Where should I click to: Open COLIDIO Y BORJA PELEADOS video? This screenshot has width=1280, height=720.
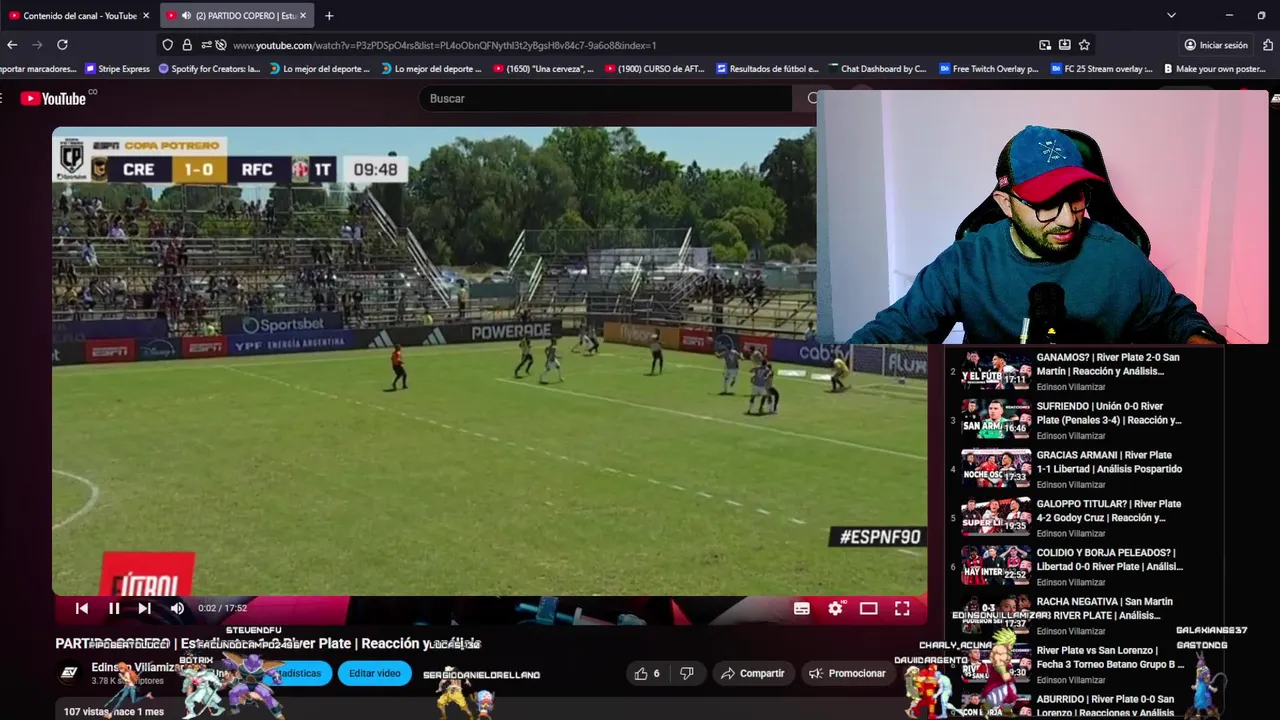pyautogui.click(x=1084, y=566)
